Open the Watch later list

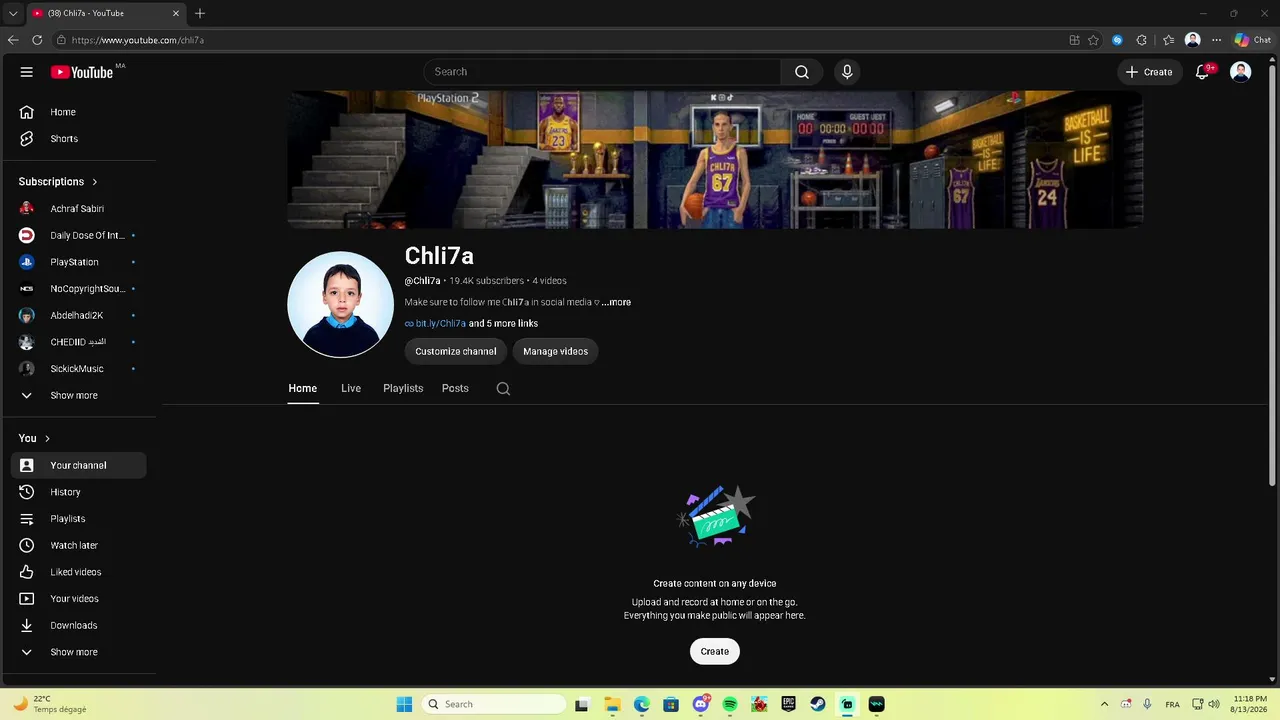pos(78,545)
